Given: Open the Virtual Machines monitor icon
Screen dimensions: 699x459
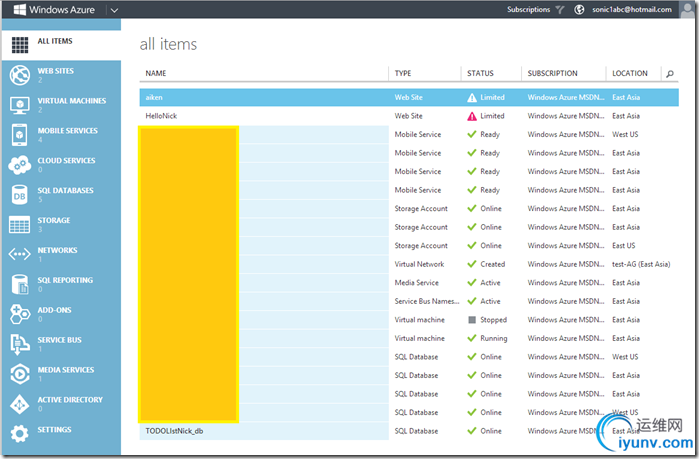Looking at the screenshot, I should coord(20,105).
